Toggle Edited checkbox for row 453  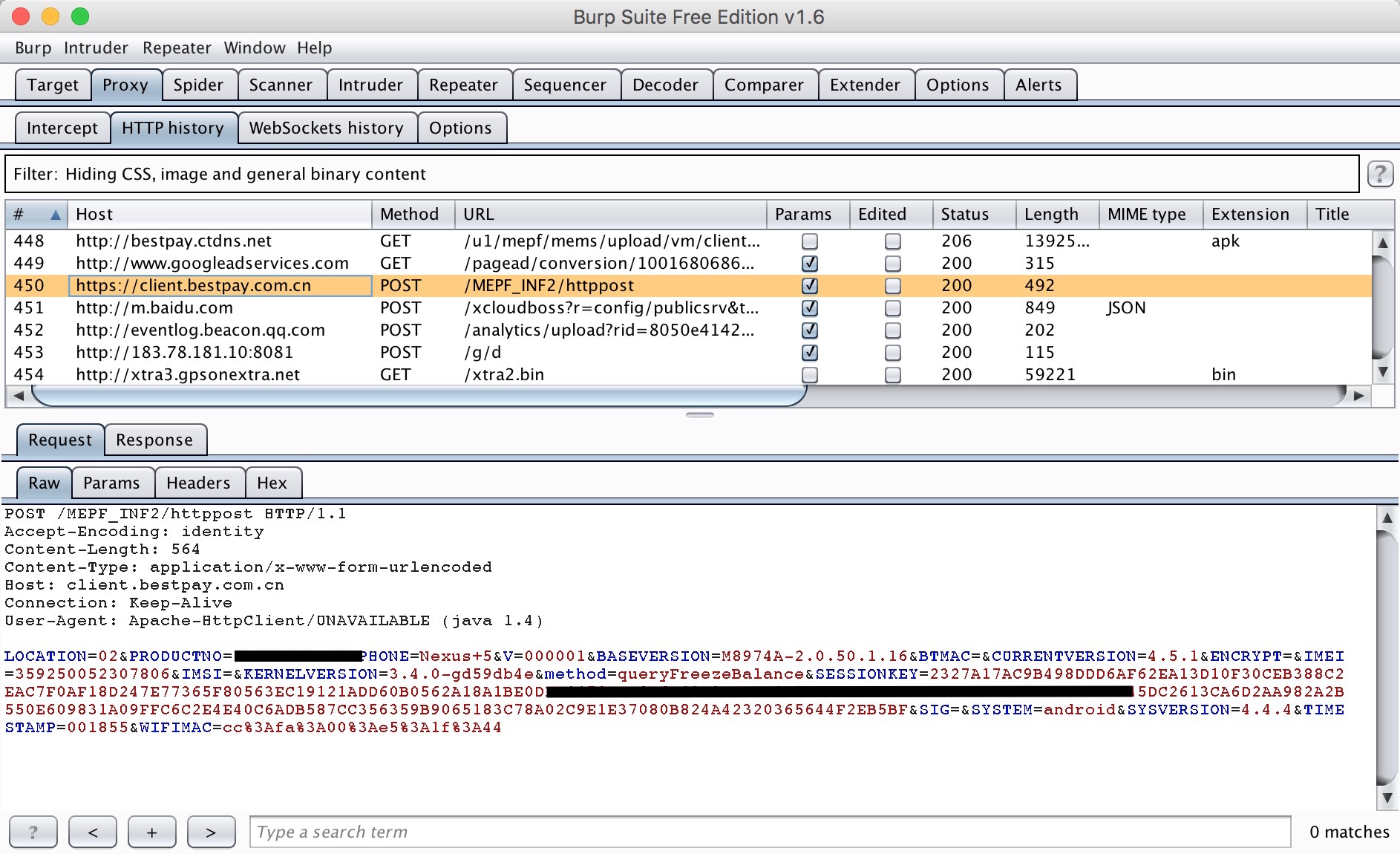893,353
